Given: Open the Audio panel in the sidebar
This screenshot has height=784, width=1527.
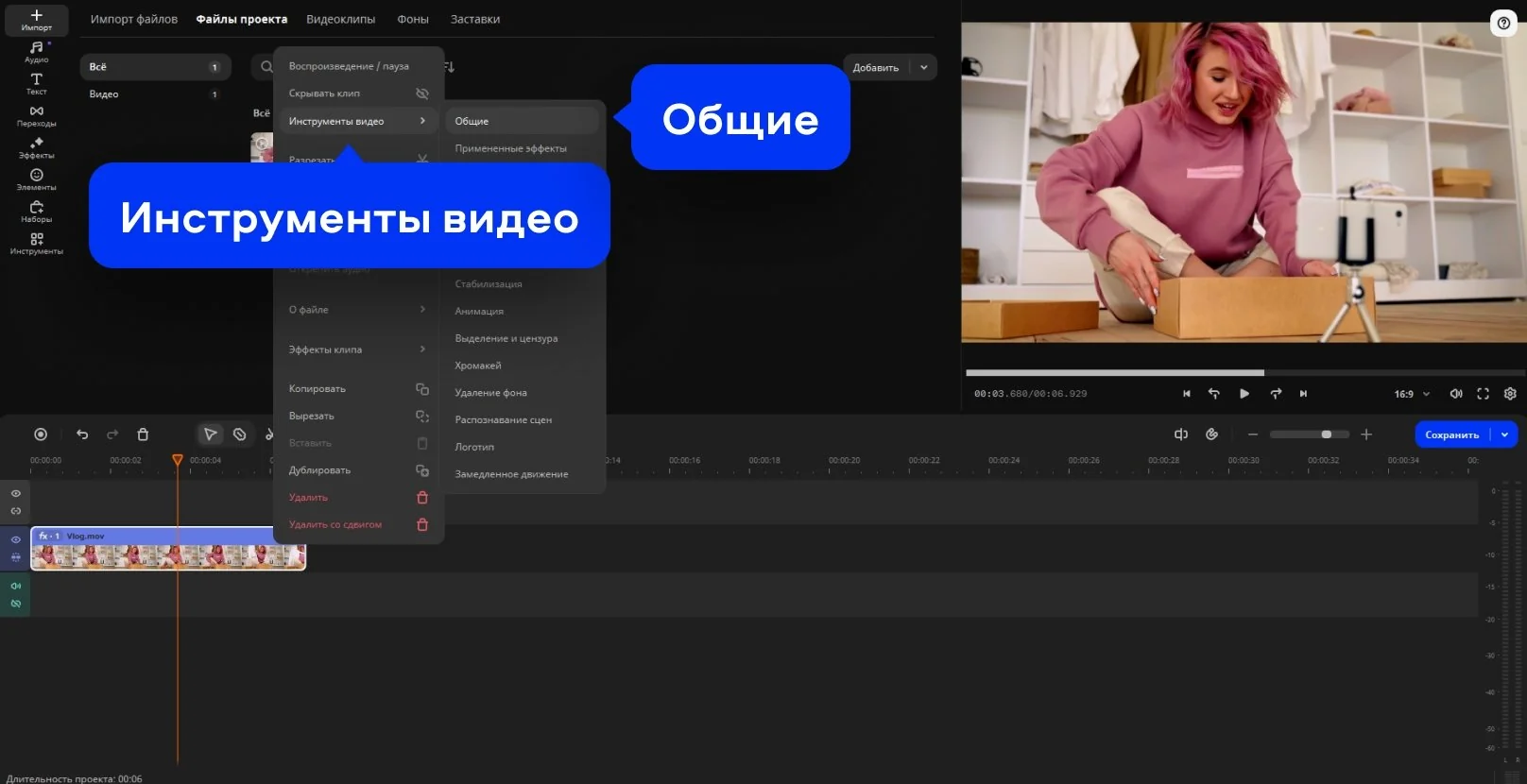Looking at the screenshot, I should pyautogui.click(x=36, y=51).
